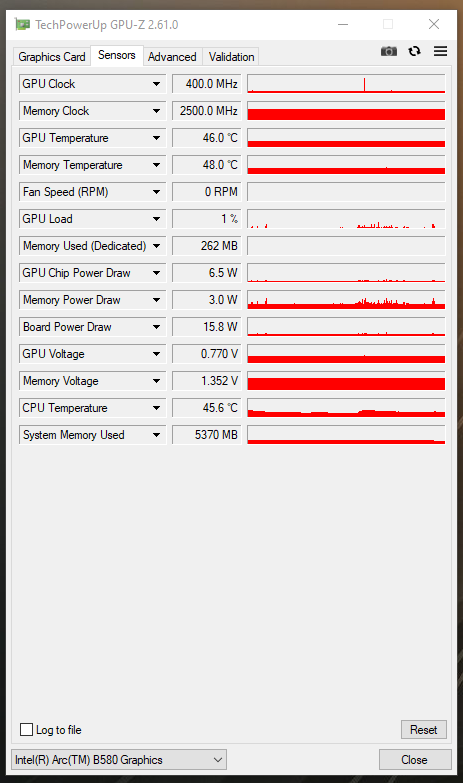Click the 400.0 MHz GPU clock value
463x783 pixels.
(207, 84)
